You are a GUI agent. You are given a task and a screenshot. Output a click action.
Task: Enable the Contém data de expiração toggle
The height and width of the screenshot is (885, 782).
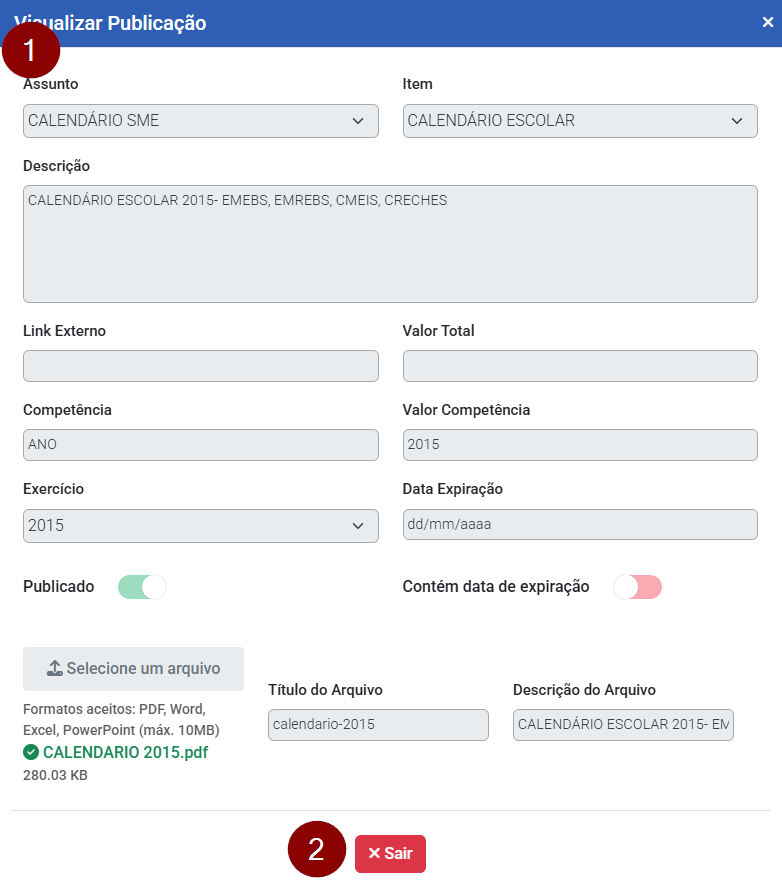point(637,587)
